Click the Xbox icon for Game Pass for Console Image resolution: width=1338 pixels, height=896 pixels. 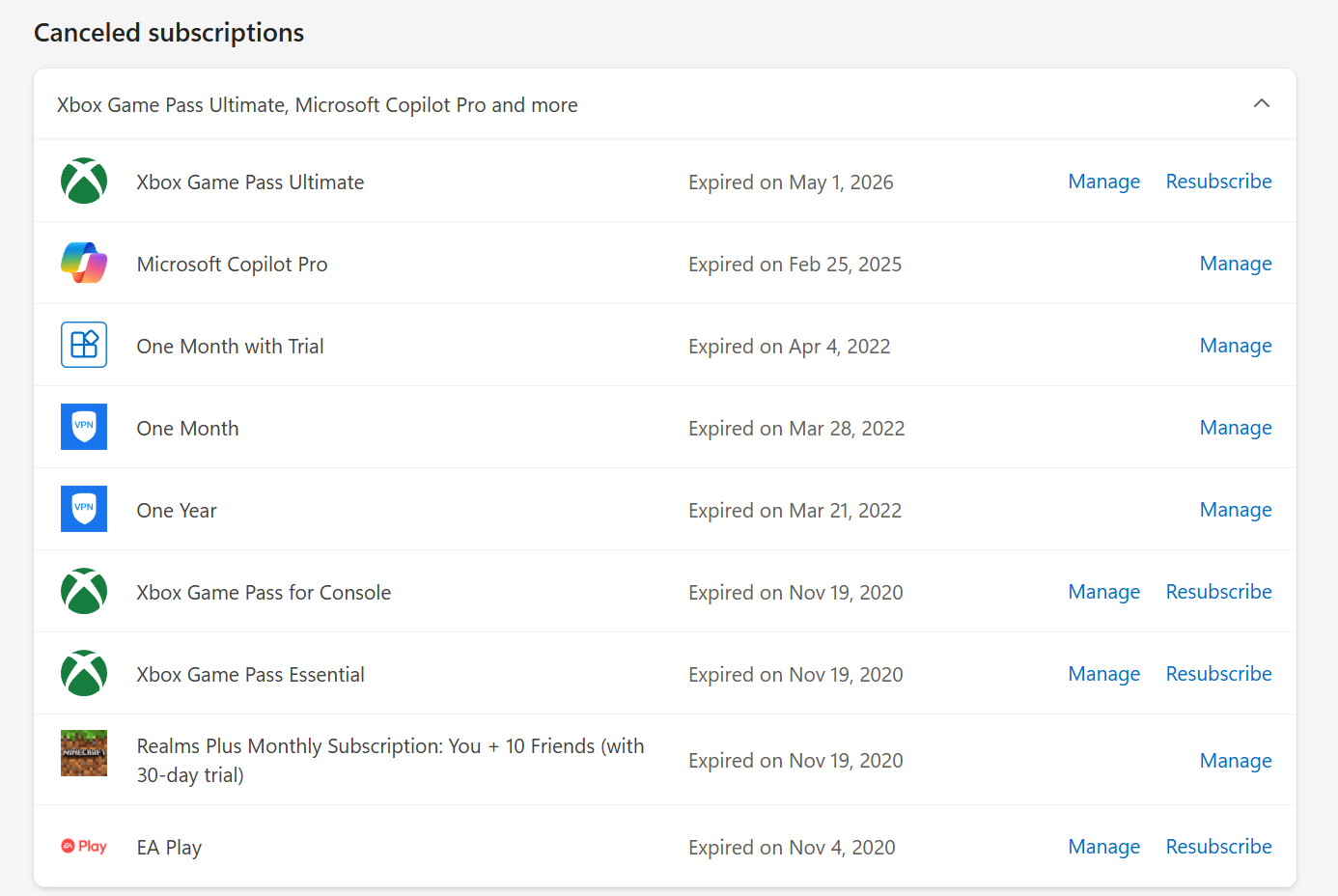pyautogui.click(x=84, y=591)
